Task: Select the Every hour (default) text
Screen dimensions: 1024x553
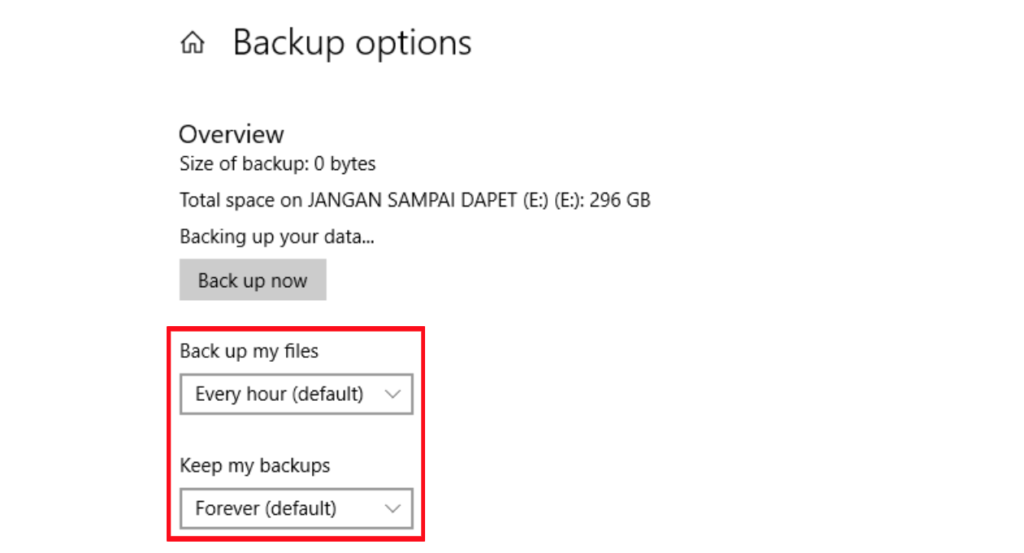Action: point(279,394)
